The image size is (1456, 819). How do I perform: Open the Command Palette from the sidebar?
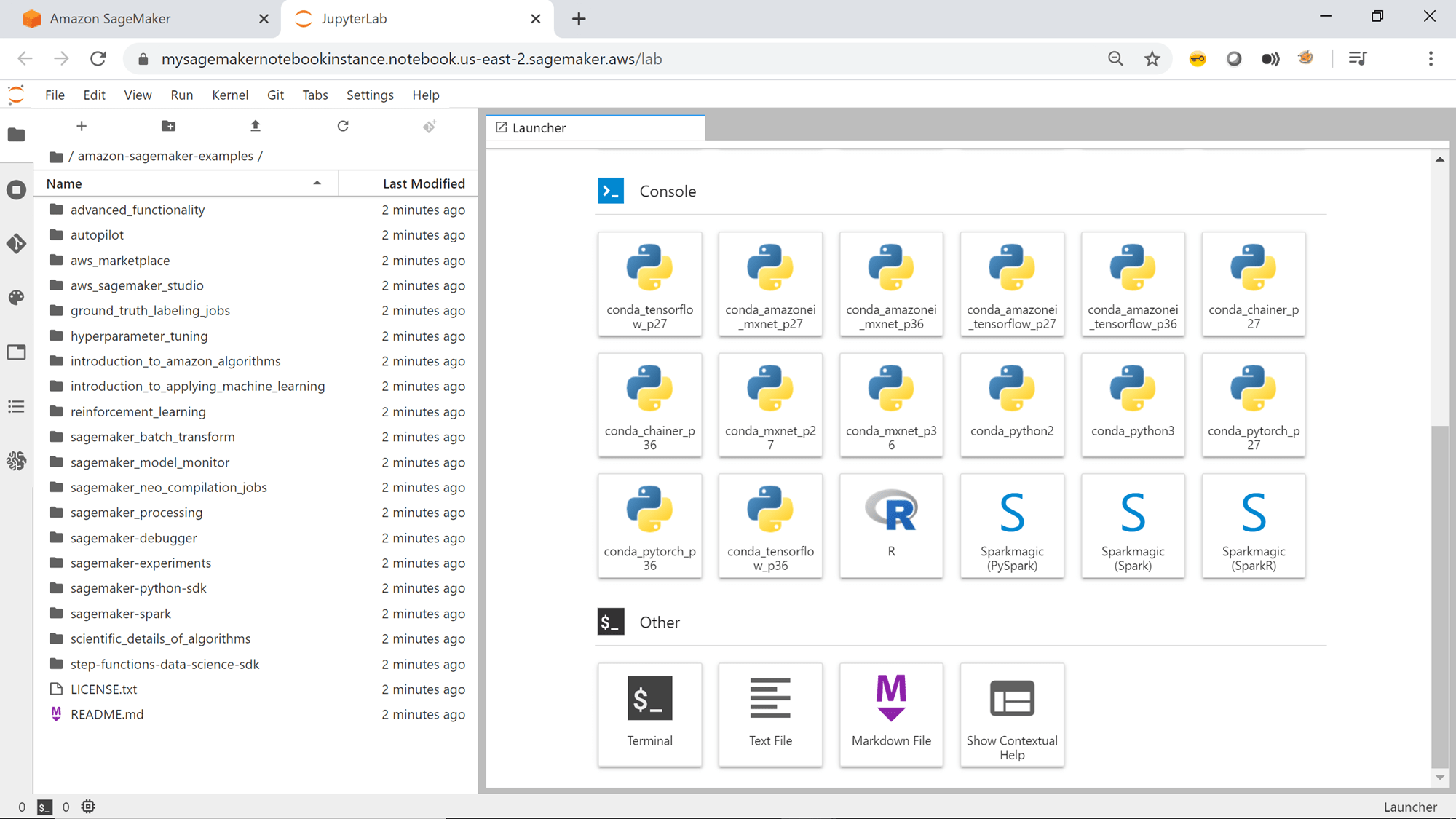click(16, 297)
